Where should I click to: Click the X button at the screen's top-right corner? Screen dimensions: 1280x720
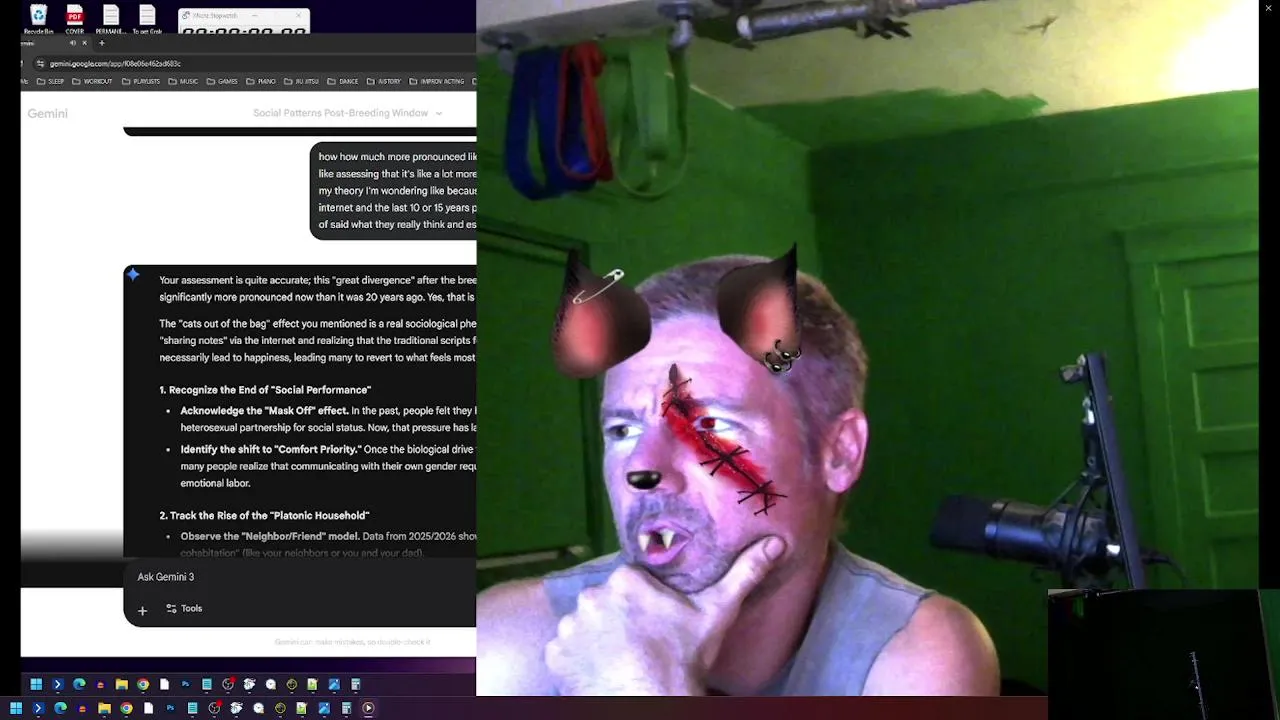pos(1269,9)
